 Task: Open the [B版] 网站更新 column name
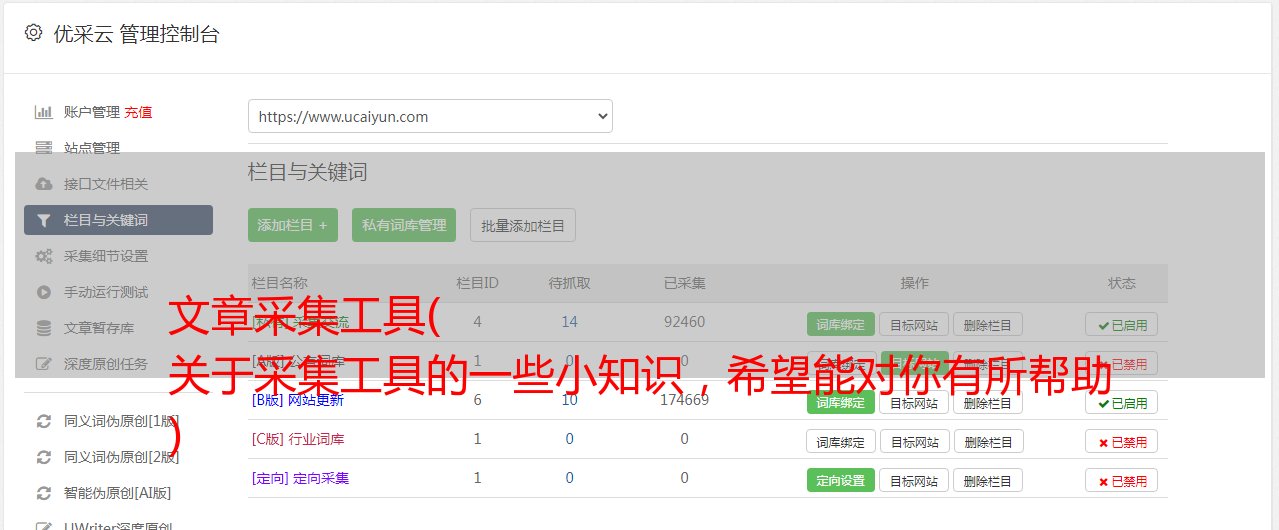298,400
